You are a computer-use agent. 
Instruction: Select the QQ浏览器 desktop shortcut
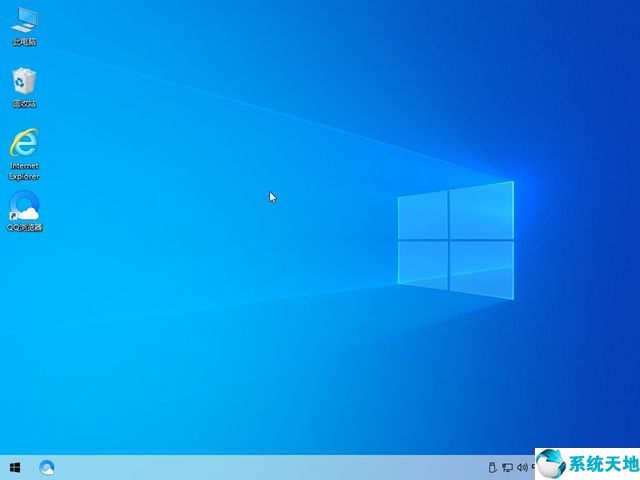coord(24,211)
